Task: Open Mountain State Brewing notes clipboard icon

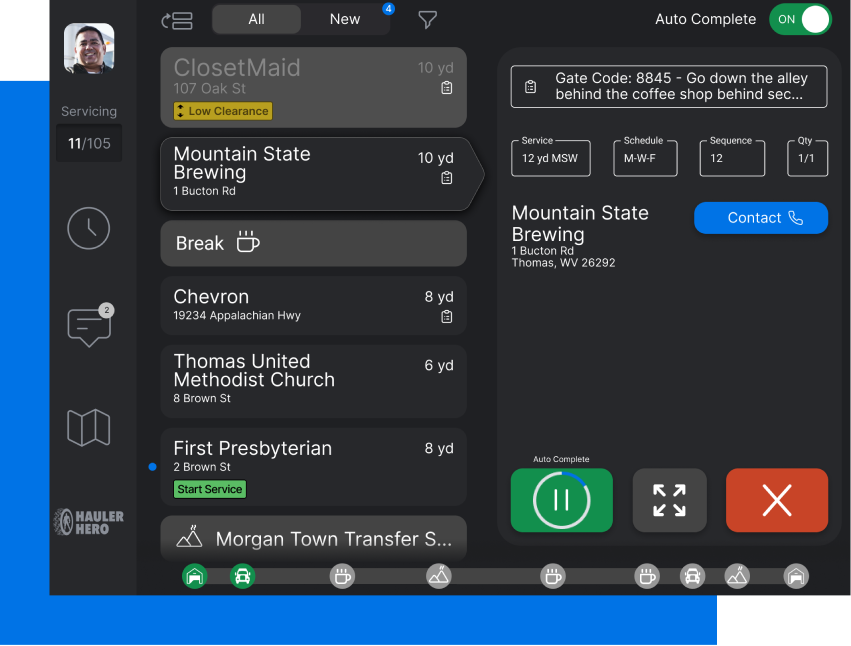Action: tap(447, 178)
